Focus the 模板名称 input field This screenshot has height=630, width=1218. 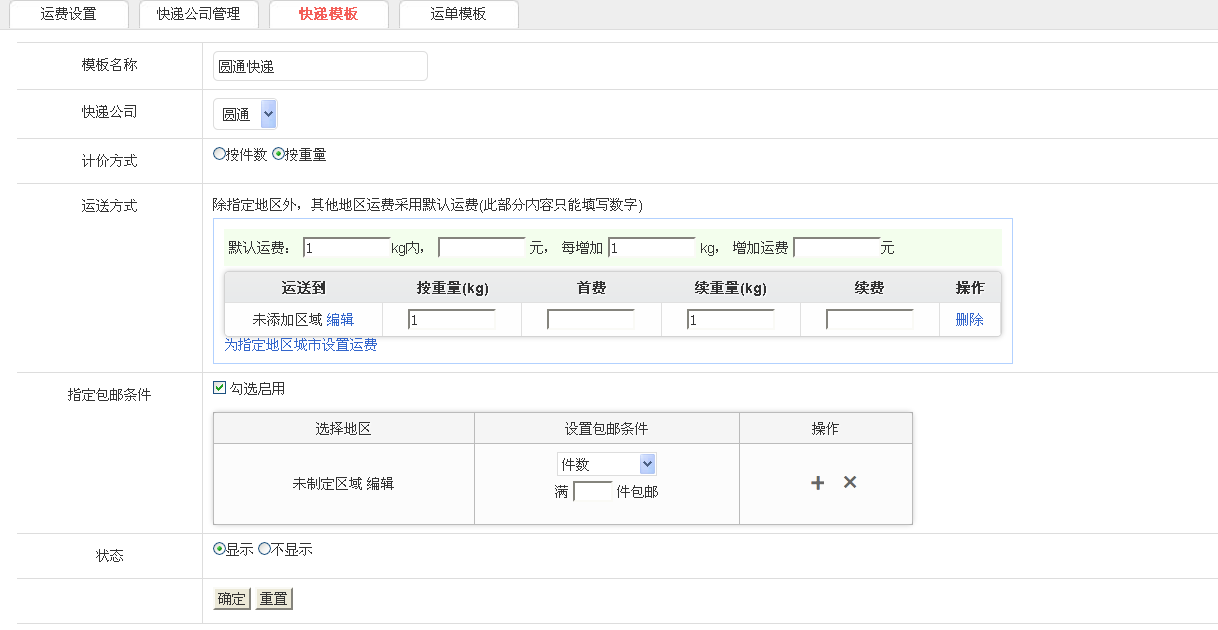click(321, 67)
